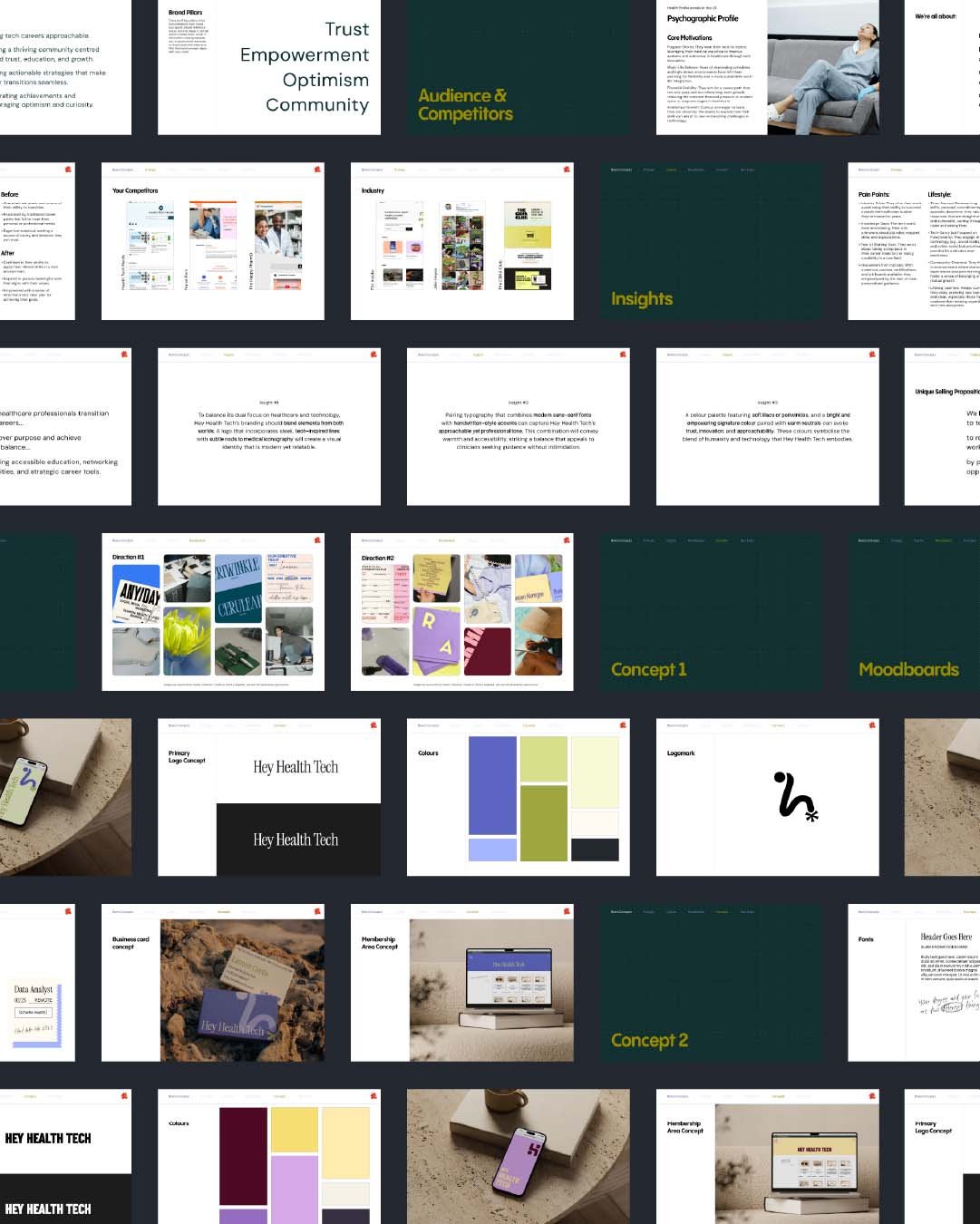
Task: Click the pharmacist photo competitor screenshot
Action: coord(277,246)
